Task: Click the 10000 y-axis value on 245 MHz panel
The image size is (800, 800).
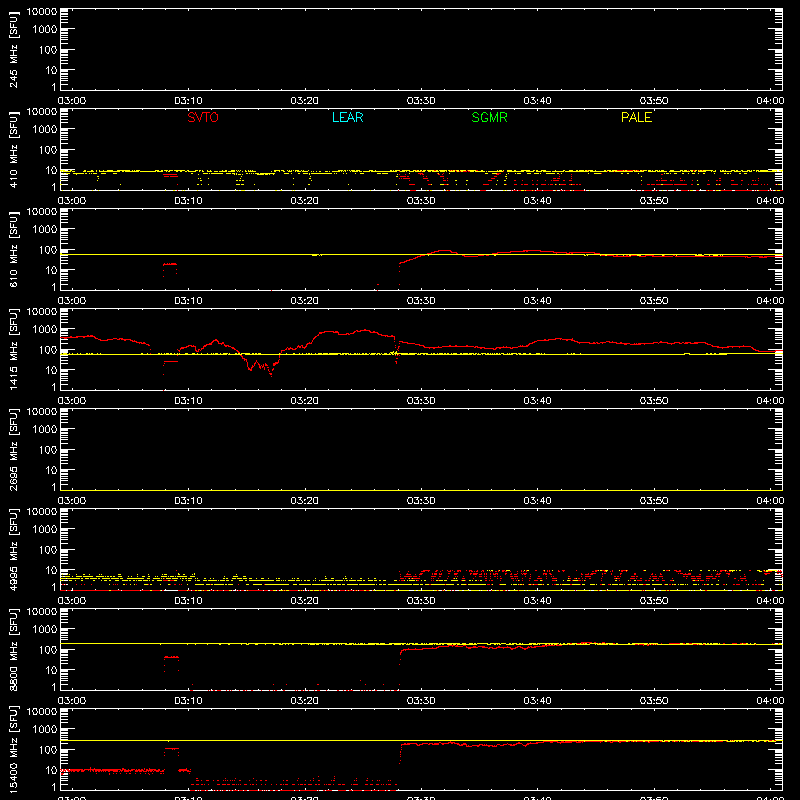Action: [42, 12]
